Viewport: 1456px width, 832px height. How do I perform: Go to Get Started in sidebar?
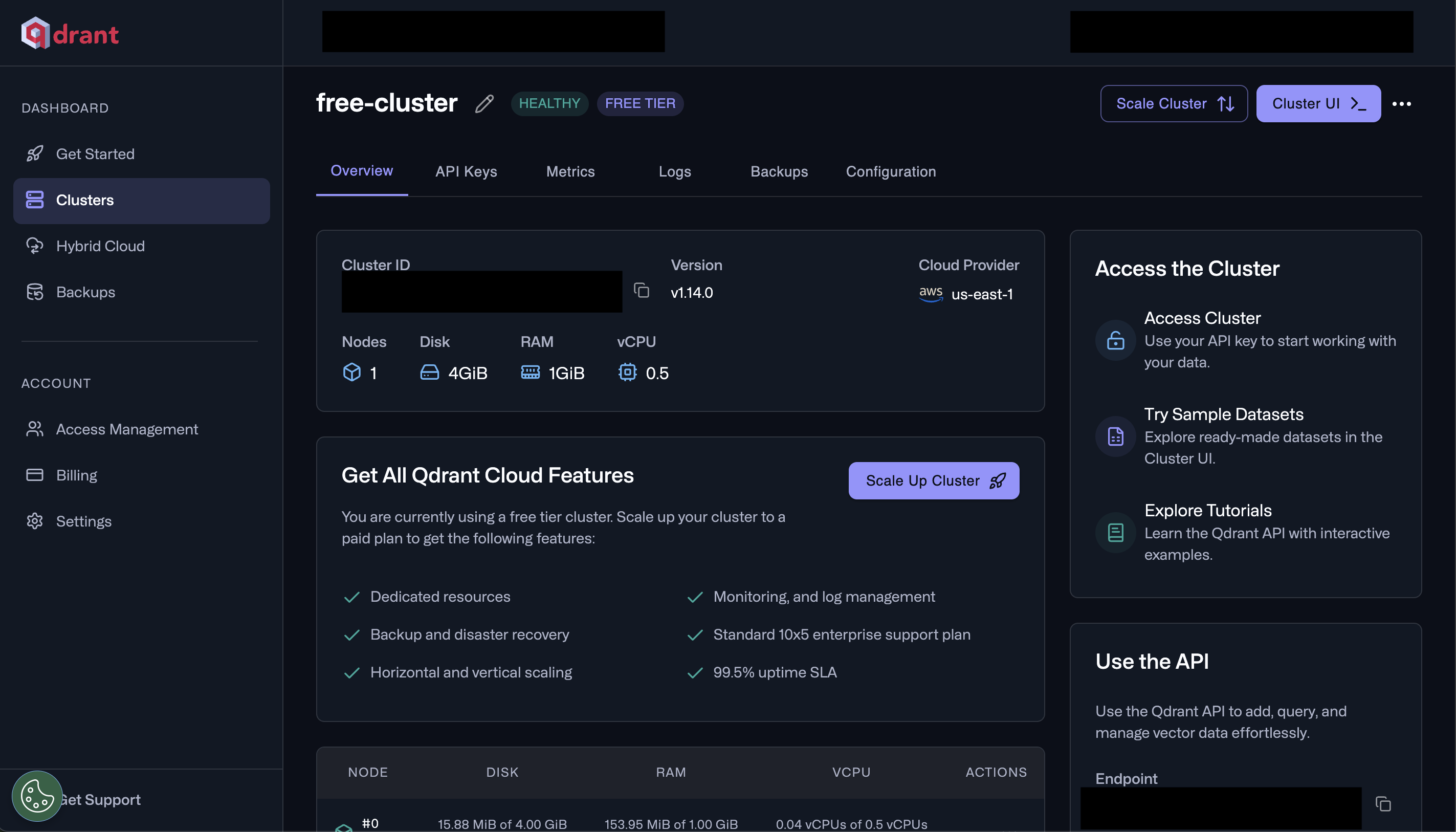point(141,154)
